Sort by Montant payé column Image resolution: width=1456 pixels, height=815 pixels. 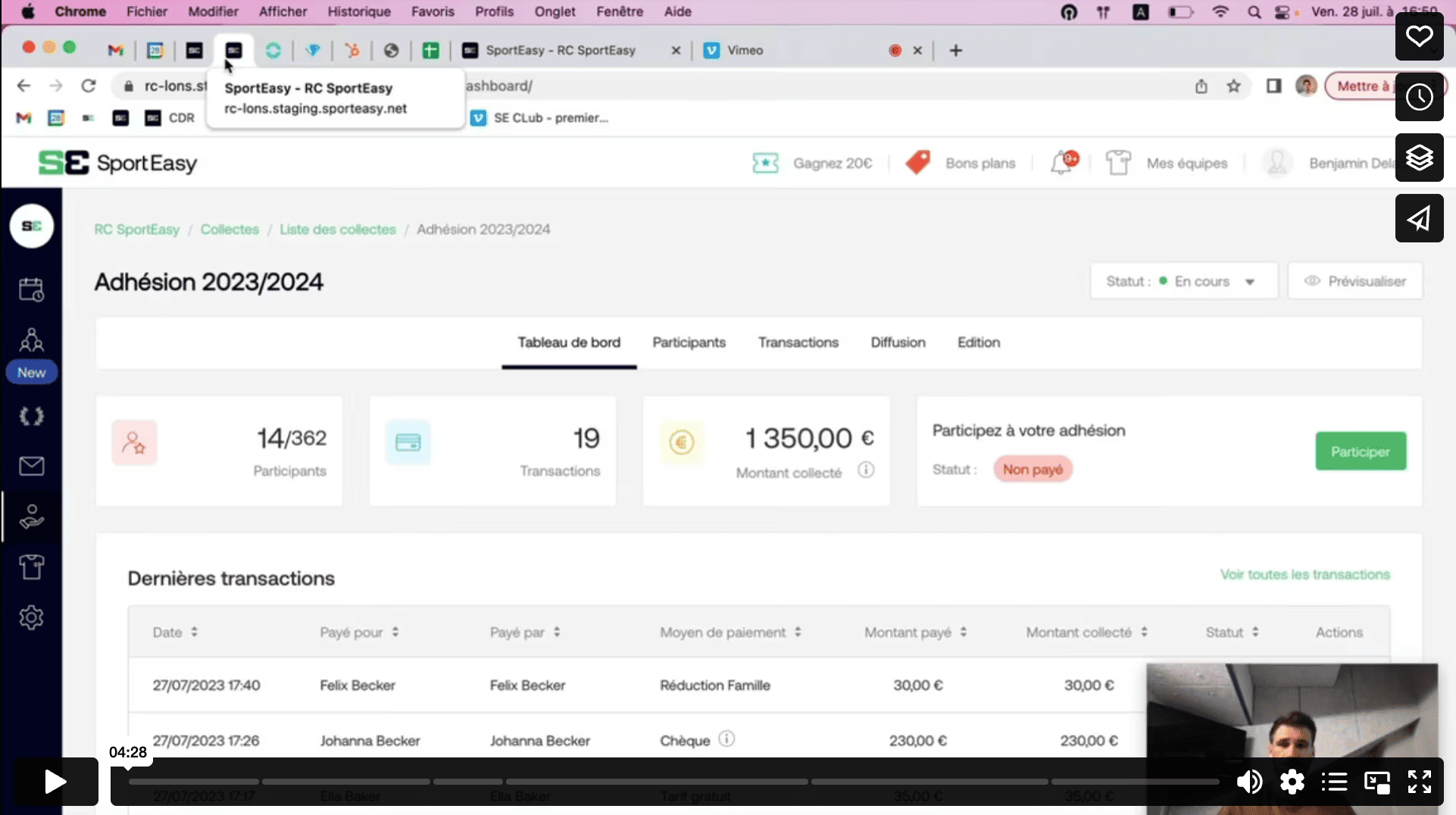click(x=915, y=632)
